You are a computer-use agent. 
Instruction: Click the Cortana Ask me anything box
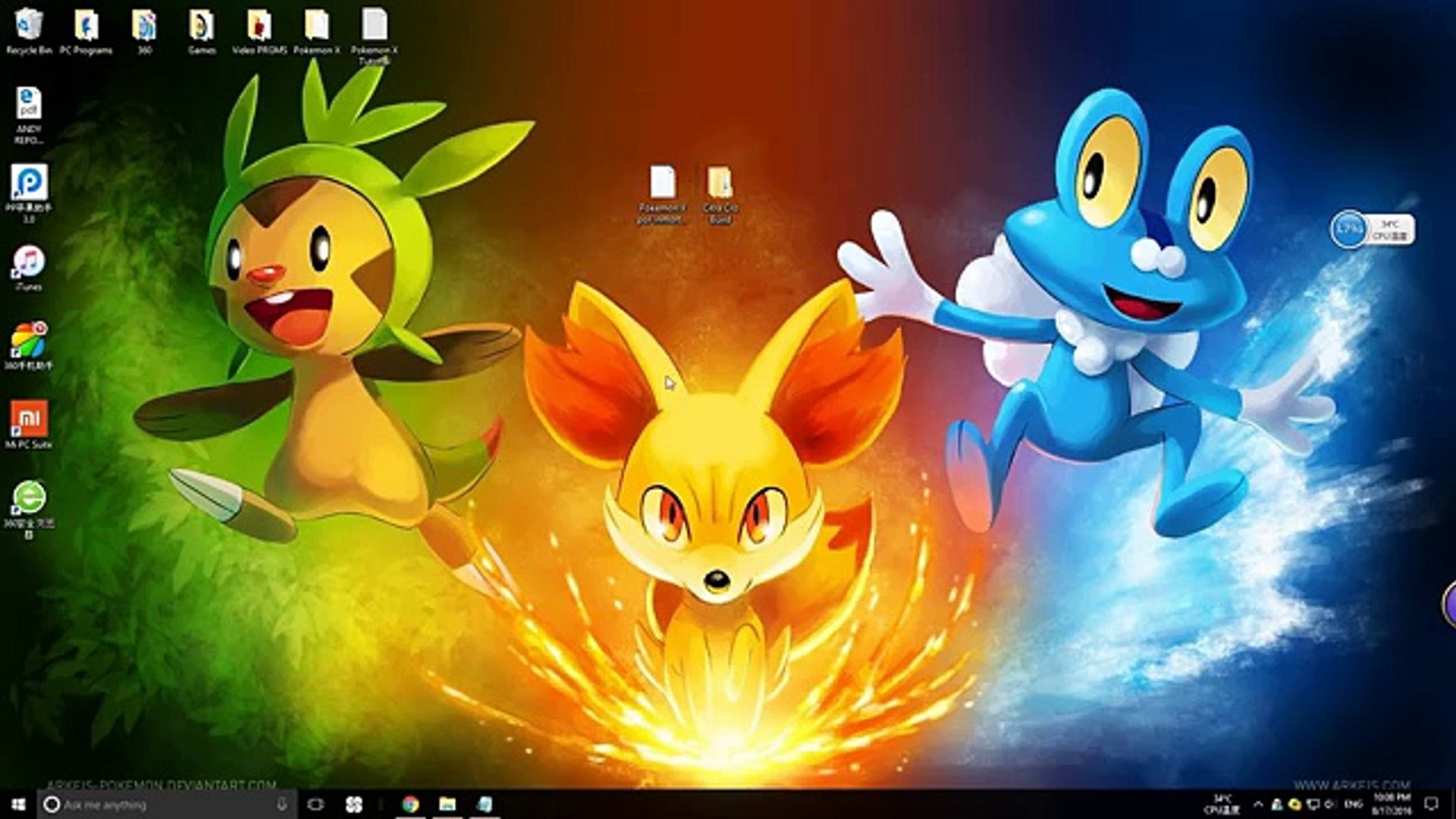[152, 805]
